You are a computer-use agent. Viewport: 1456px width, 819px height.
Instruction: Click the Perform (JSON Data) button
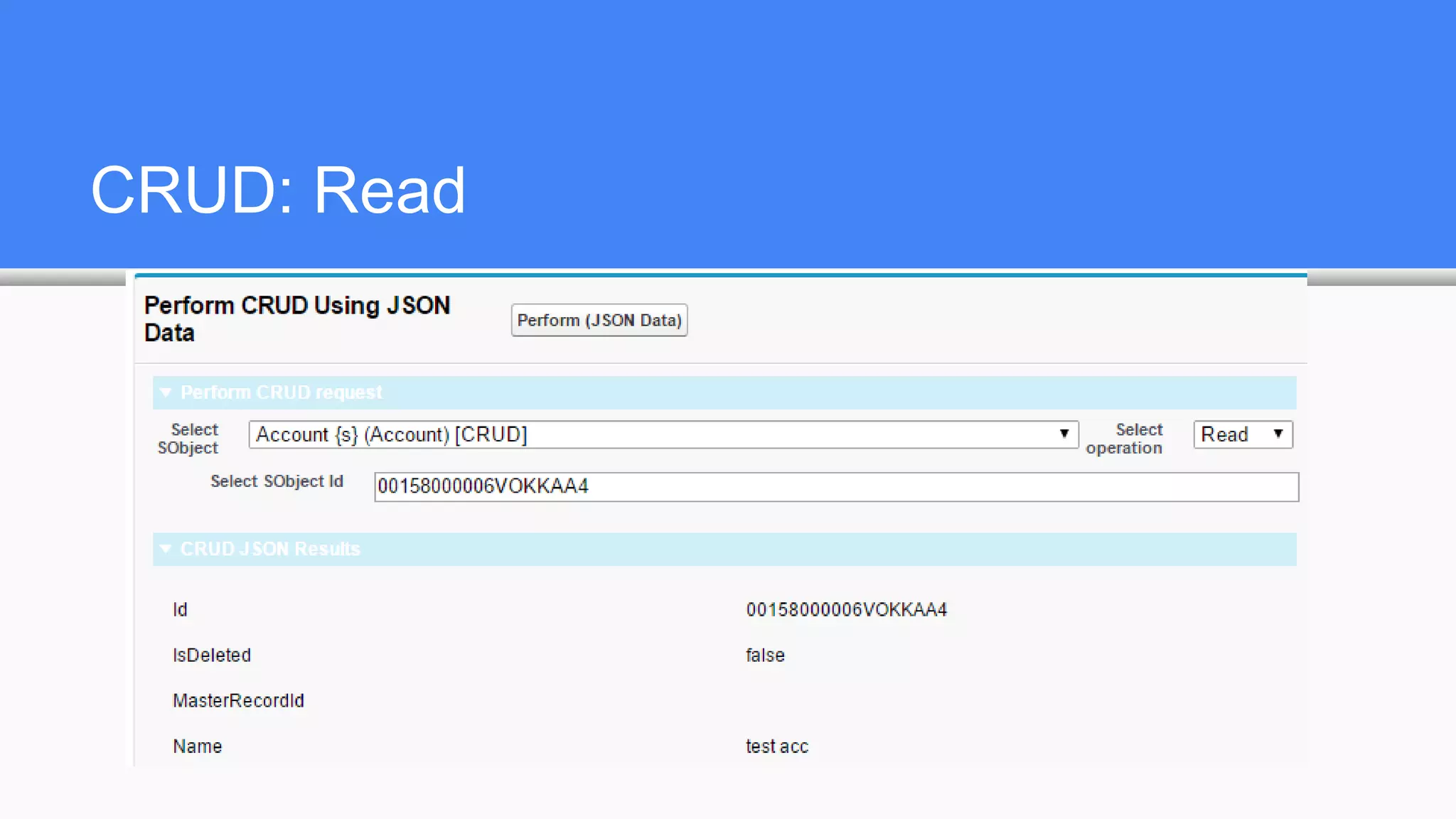tap(599, 321)
